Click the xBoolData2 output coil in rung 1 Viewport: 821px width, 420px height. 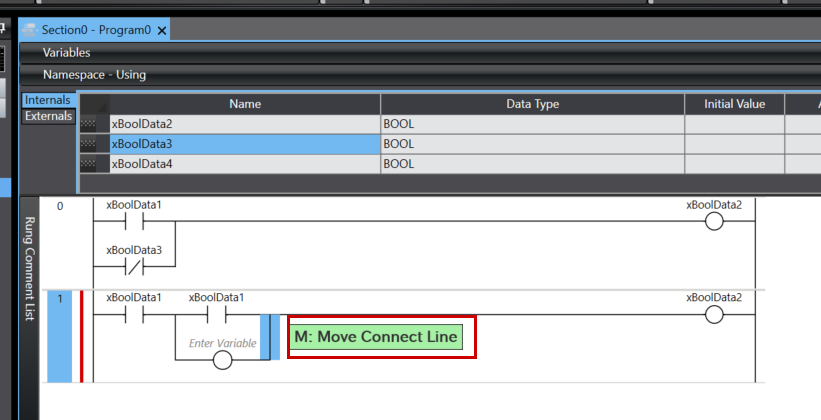click(714, 315)
